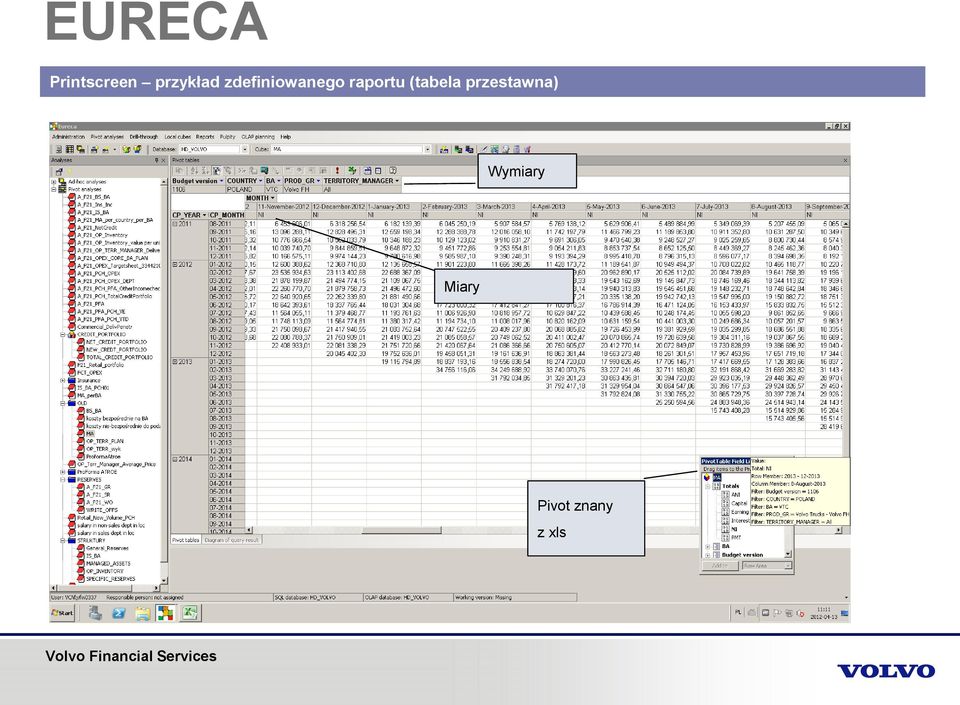Image resolution: width=960 pixels, height=705 pixels.
Task: Click the clock in the system tray
Action: coord(823,613)
